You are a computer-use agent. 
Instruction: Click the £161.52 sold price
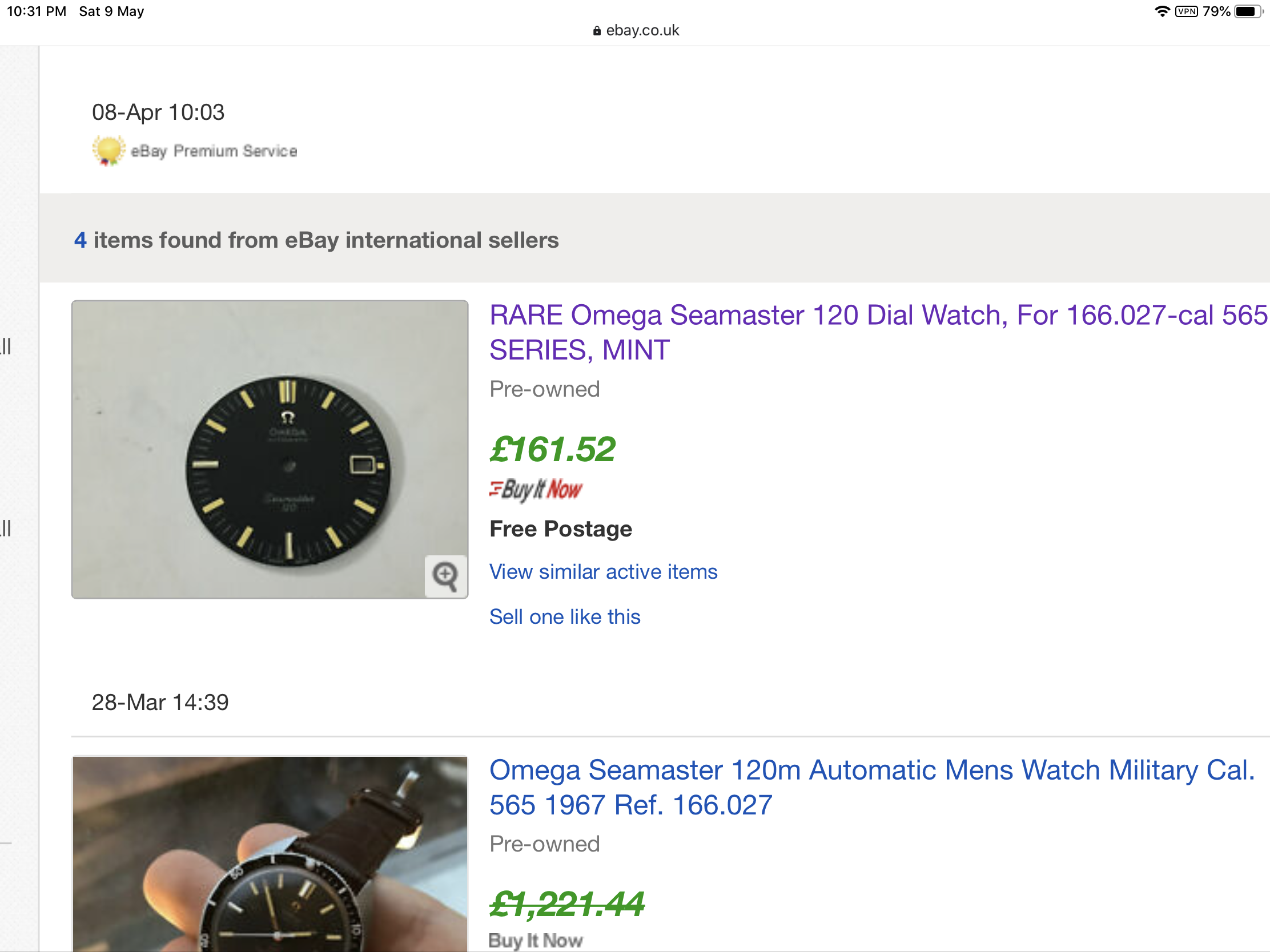pyautogui.click(x=552, y=449)
